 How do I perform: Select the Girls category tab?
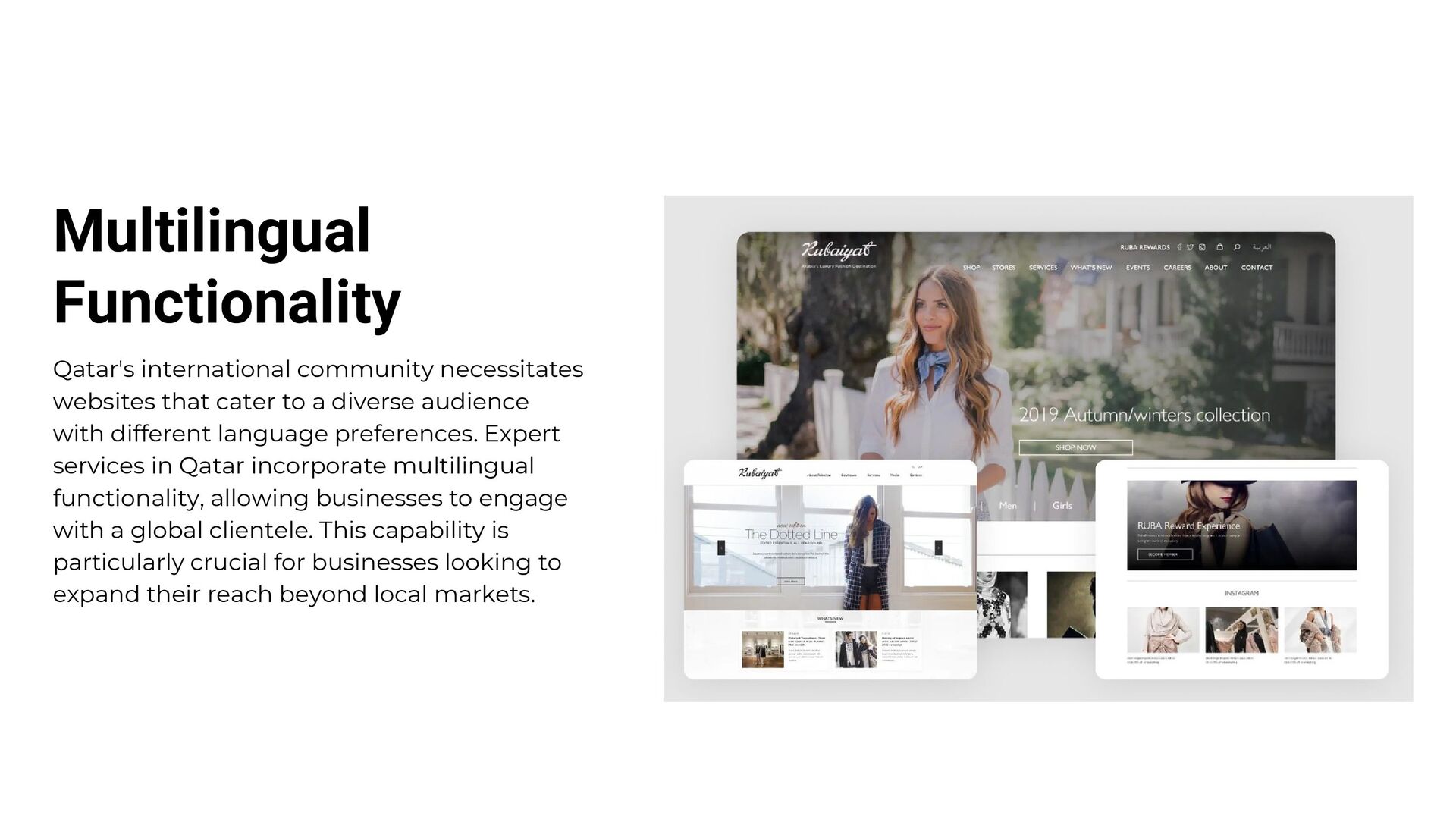(1062, 506)
